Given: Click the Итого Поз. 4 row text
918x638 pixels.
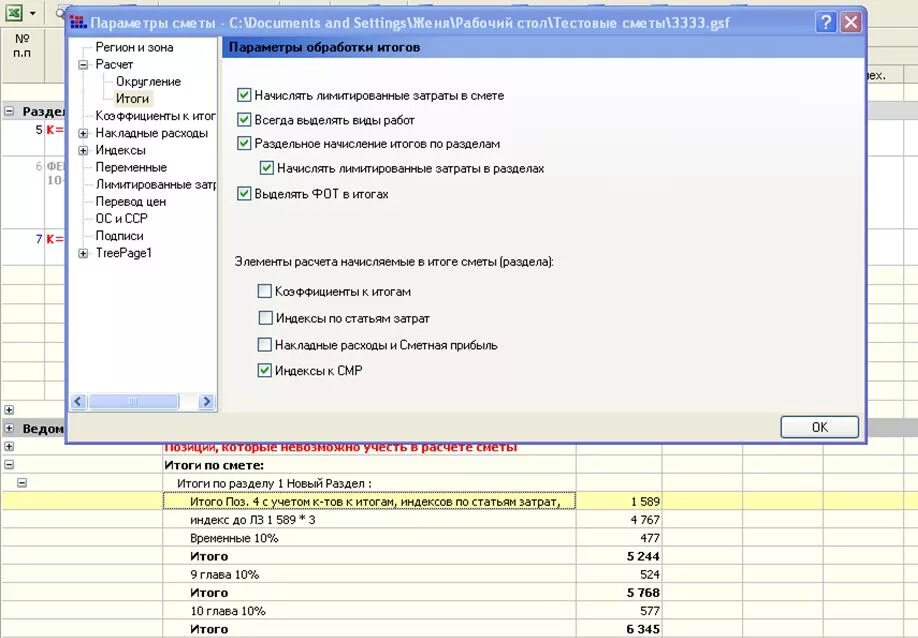Looking at the screenshot, I should 375,502.
